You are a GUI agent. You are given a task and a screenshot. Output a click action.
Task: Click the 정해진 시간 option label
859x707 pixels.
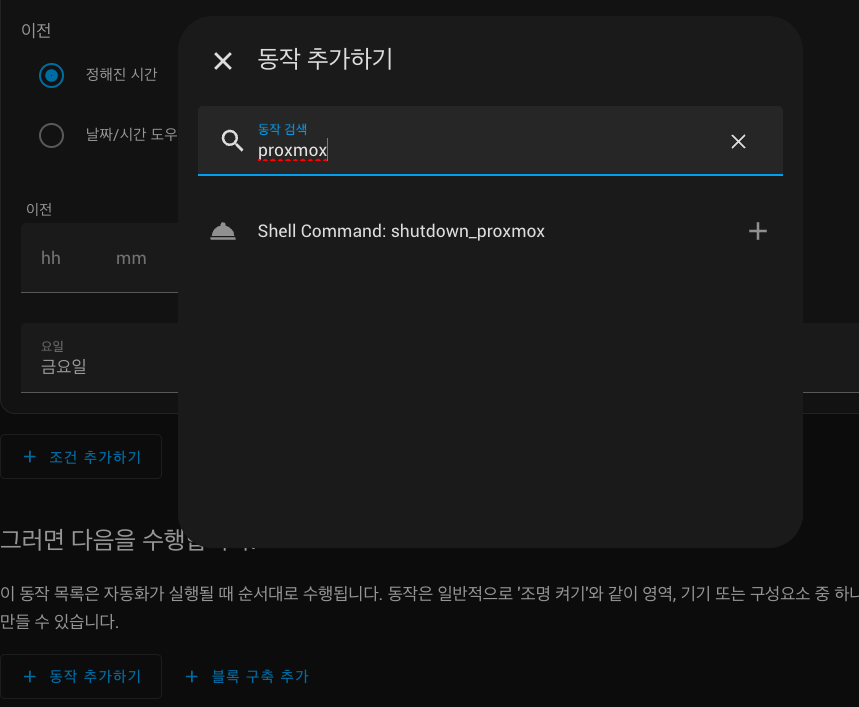point(121,75)
